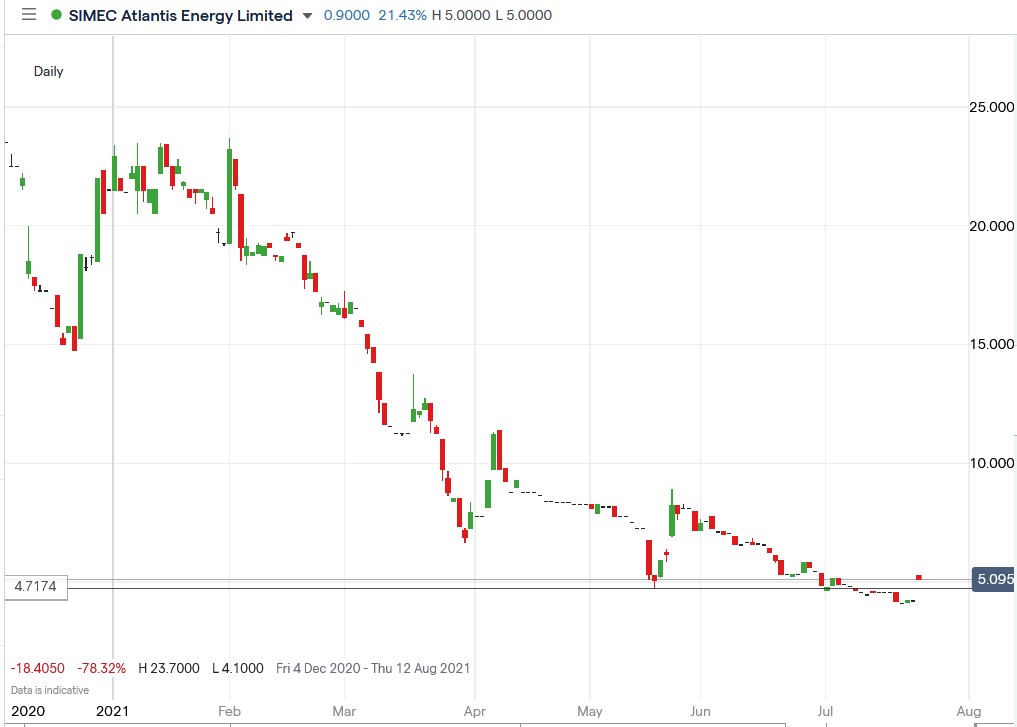
Task: Open the SIMEC Atlantis Energy instrument dropdown
Action: (305, 16)
